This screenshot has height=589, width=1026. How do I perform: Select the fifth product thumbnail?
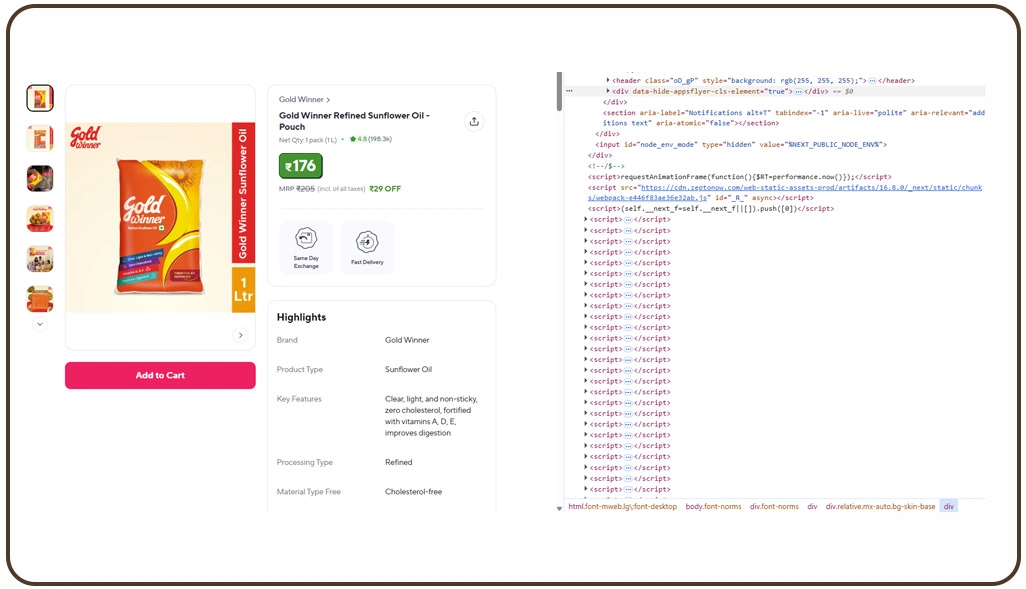pos(40,259)
